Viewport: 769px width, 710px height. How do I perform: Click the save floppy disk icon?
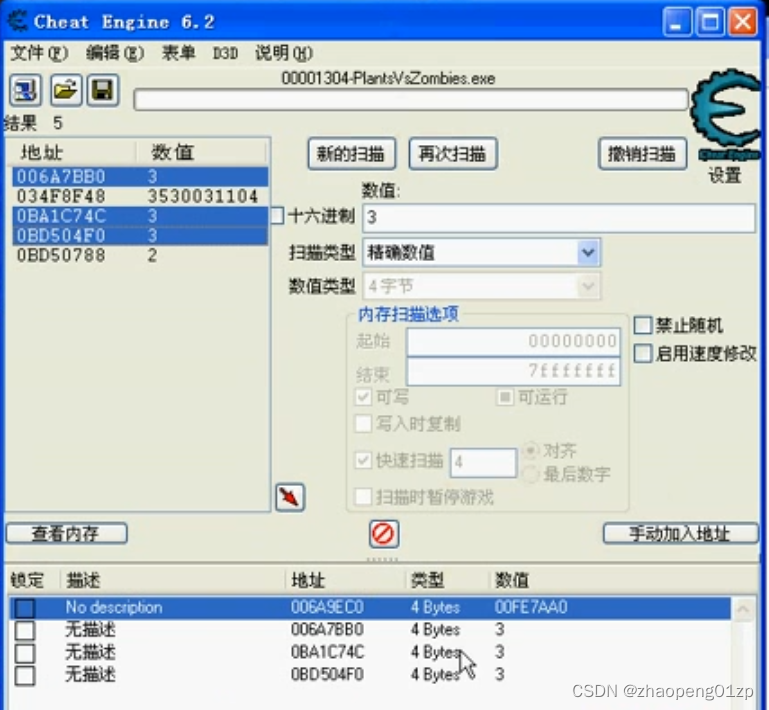coord(103,91)
